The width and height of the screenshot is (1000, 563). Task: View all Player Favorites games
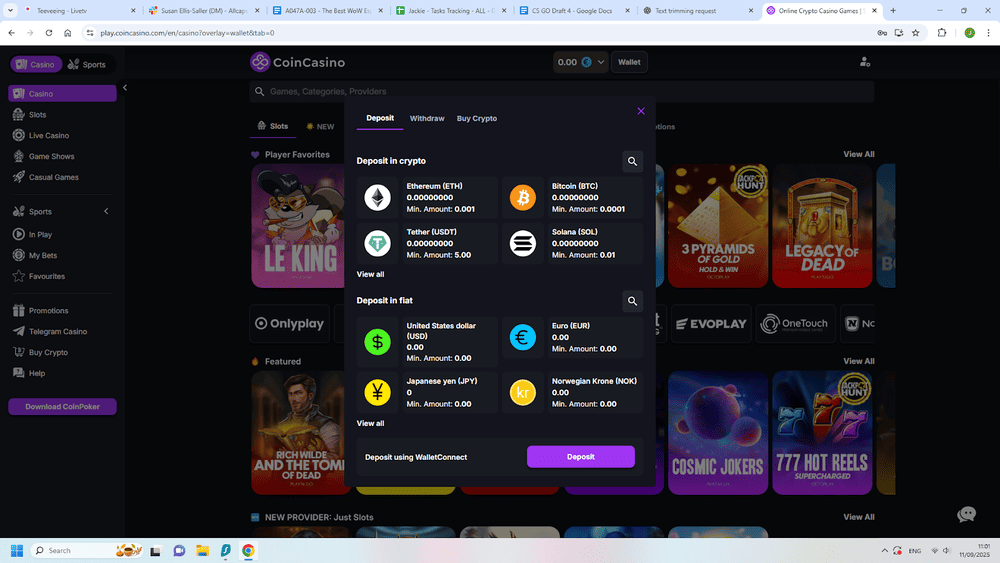(858, 154)
